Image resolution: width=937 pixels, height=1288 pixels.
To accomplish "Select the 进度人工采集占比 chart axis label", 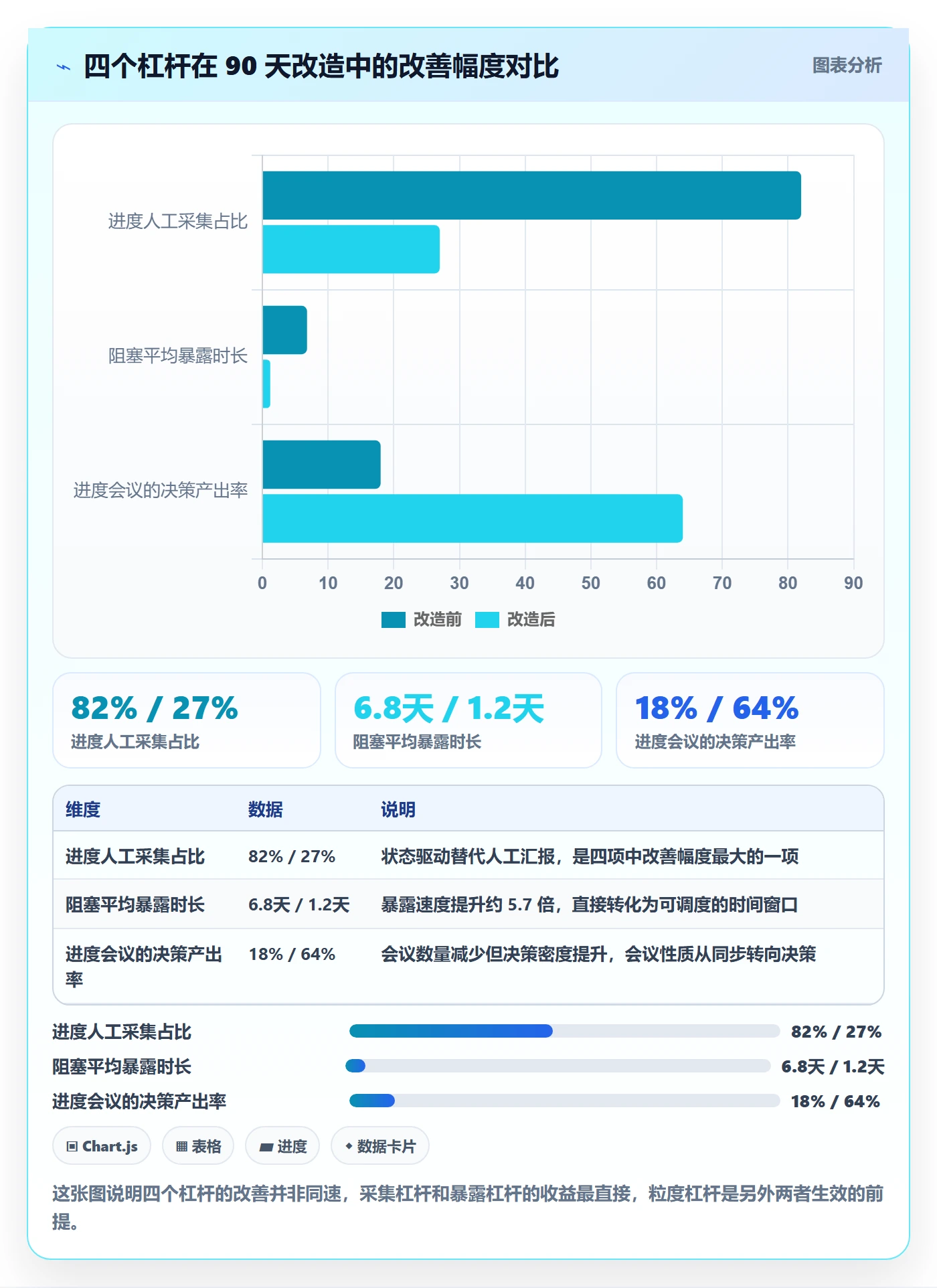I will [178, 222].
